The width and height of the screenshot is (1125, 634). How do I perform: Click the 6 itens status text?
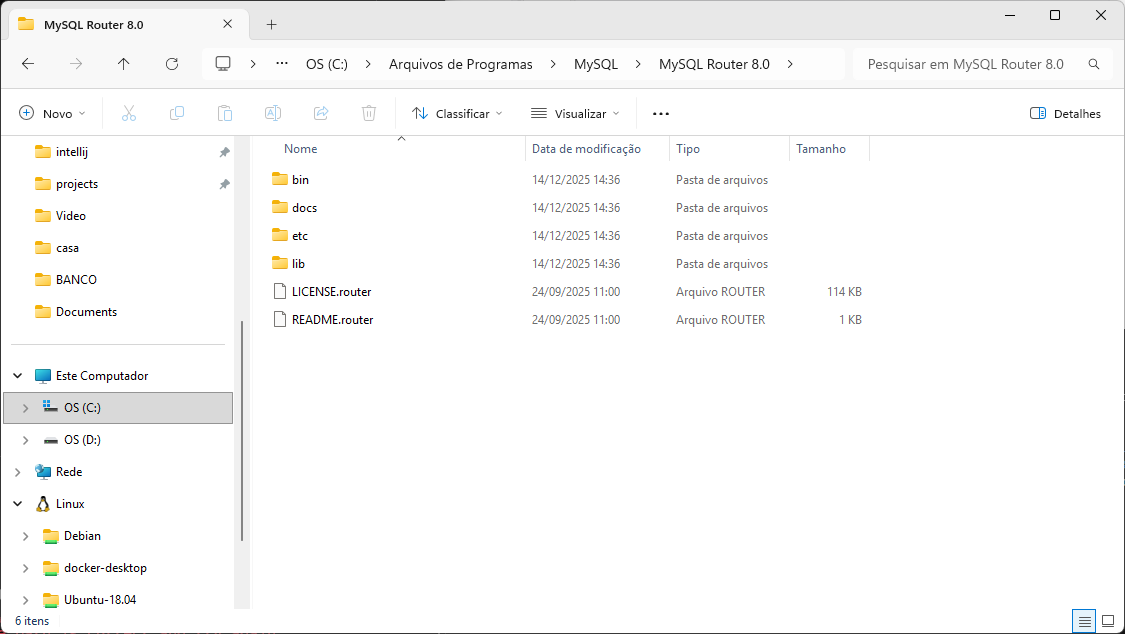(32, 620)
